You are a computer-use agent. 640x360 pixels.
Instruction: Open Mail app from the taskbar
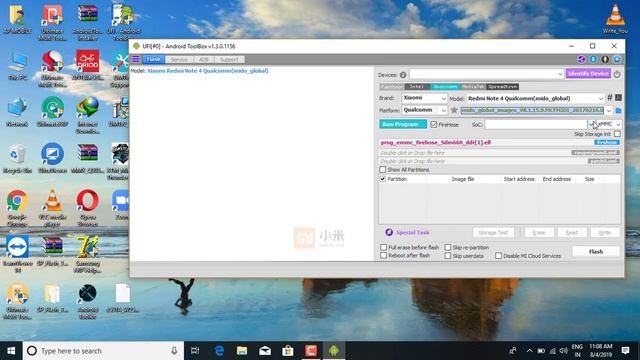pyautogui.click(x=265, y=351)
